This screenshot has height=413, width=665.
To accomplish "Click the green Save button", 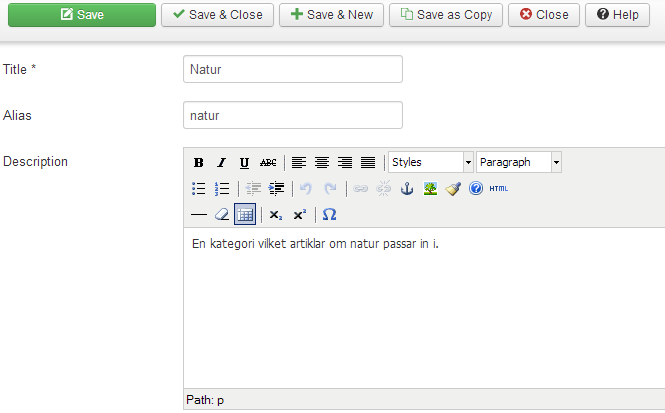I will coord(82,15).
